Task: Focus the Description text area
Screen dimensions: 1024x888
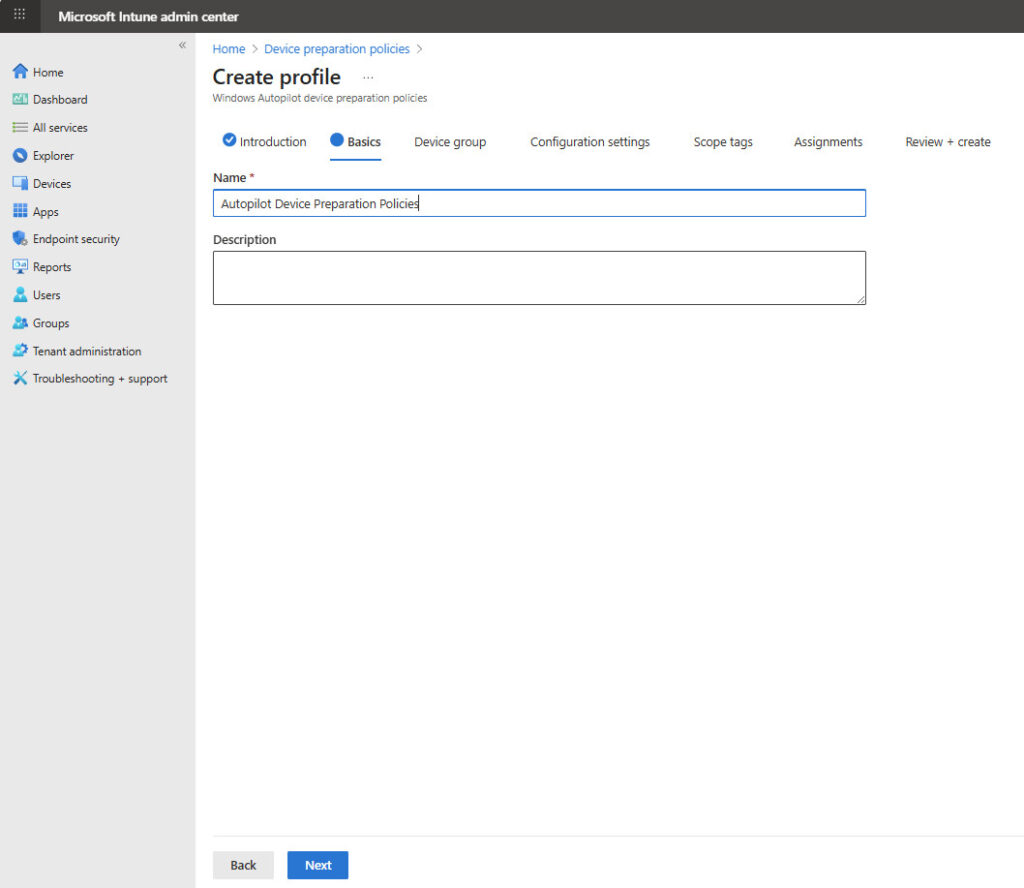Action: [x=539, y=278]
